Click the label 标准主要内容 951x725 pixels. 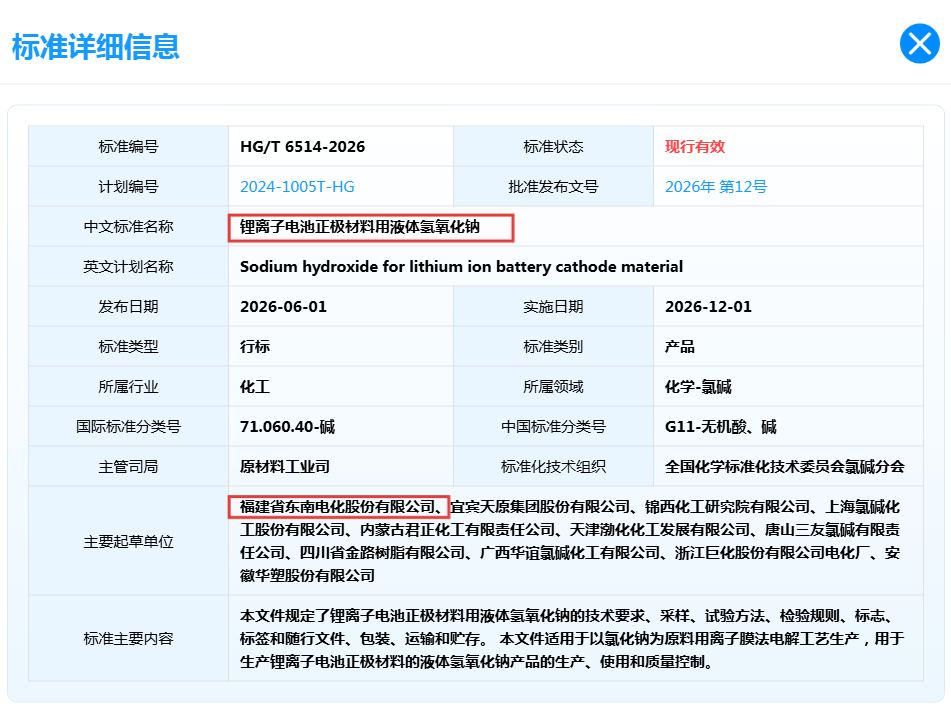(129, 639)
